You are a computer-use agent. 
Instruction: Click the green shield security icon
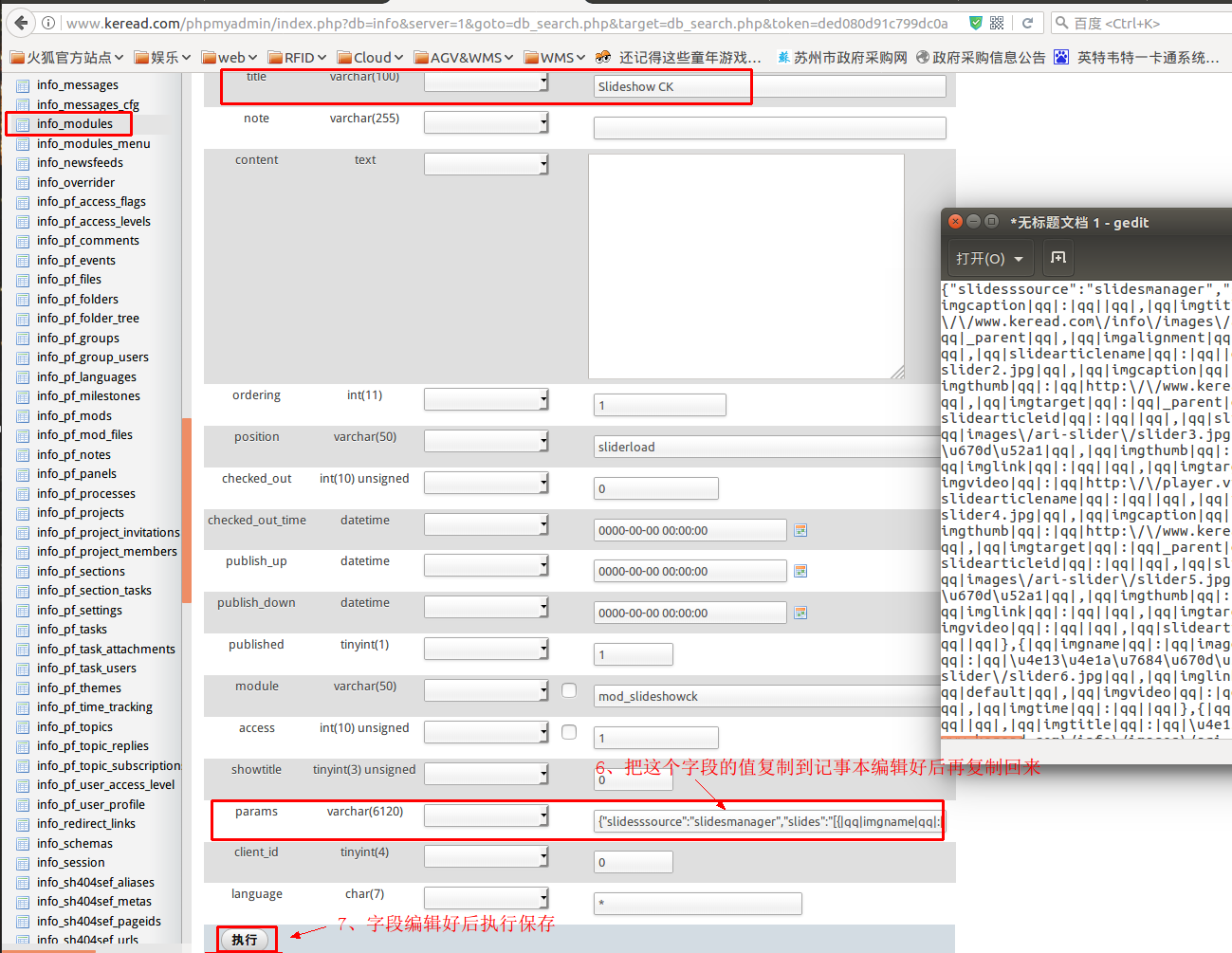pos(975,23)
